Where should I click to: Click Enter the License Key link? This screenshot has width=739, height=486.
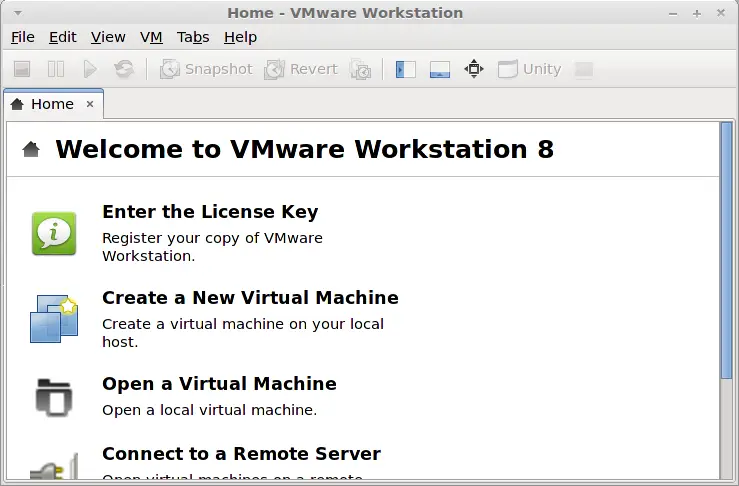(210, 212)
